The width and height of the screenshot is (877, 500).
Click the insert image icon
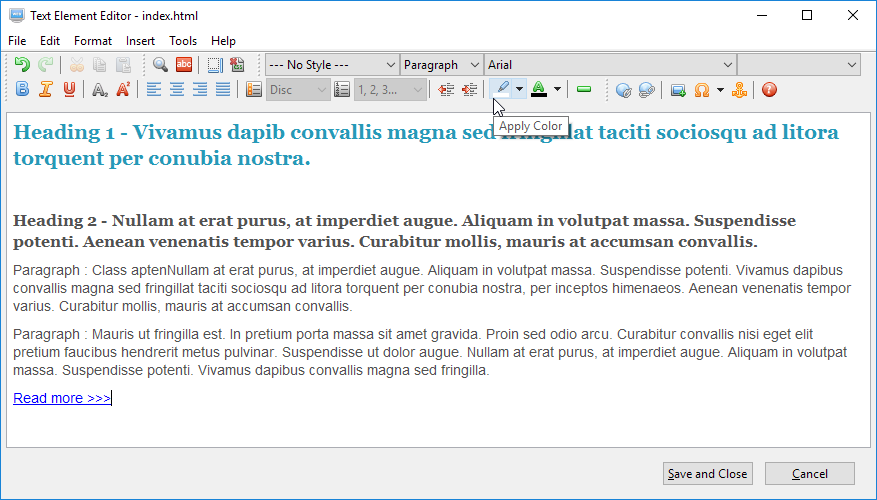pyautogui.click(x=678, y=89)
